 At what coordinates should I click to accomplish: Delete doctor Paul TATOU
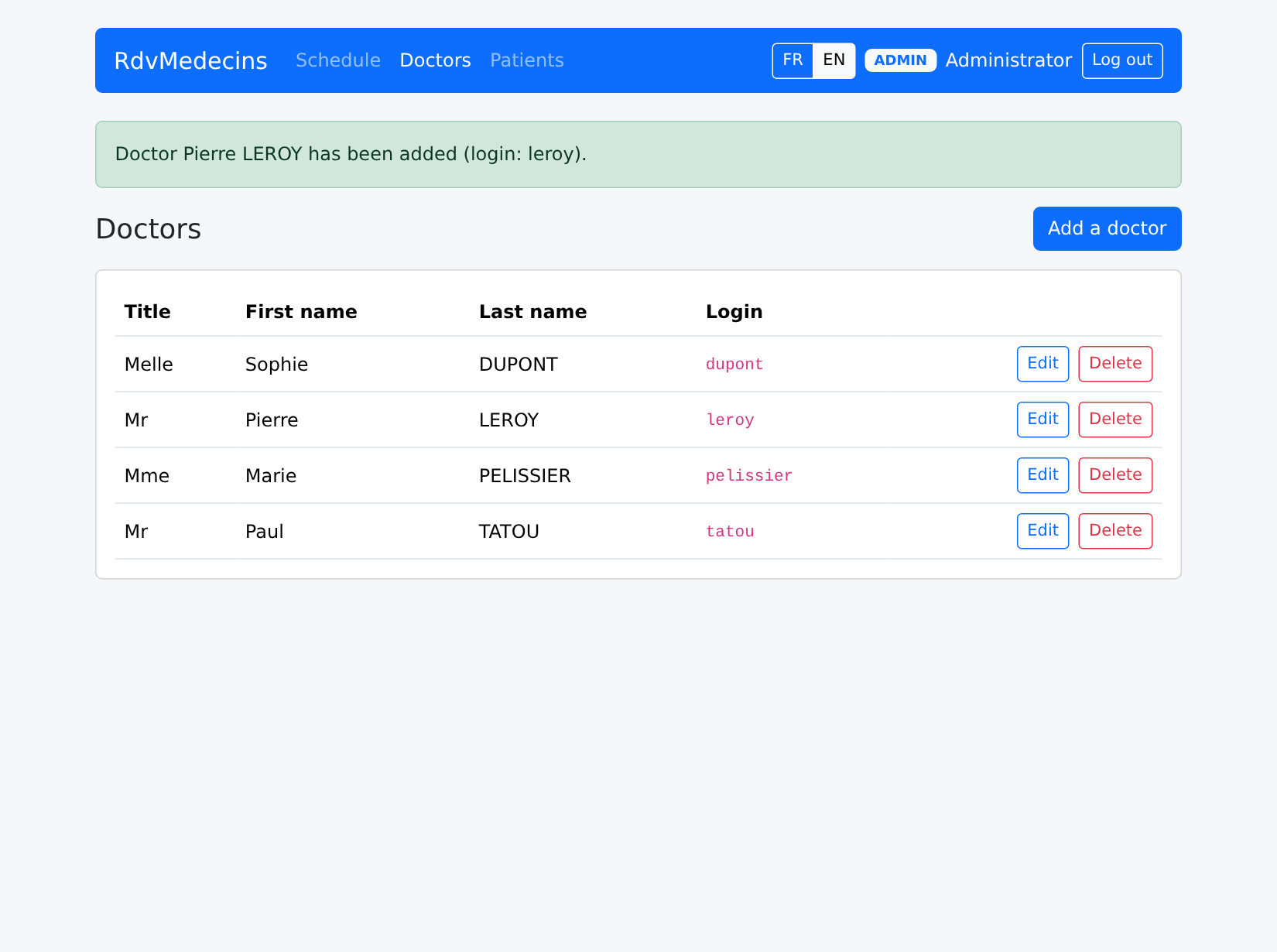tap(1115, 531)
